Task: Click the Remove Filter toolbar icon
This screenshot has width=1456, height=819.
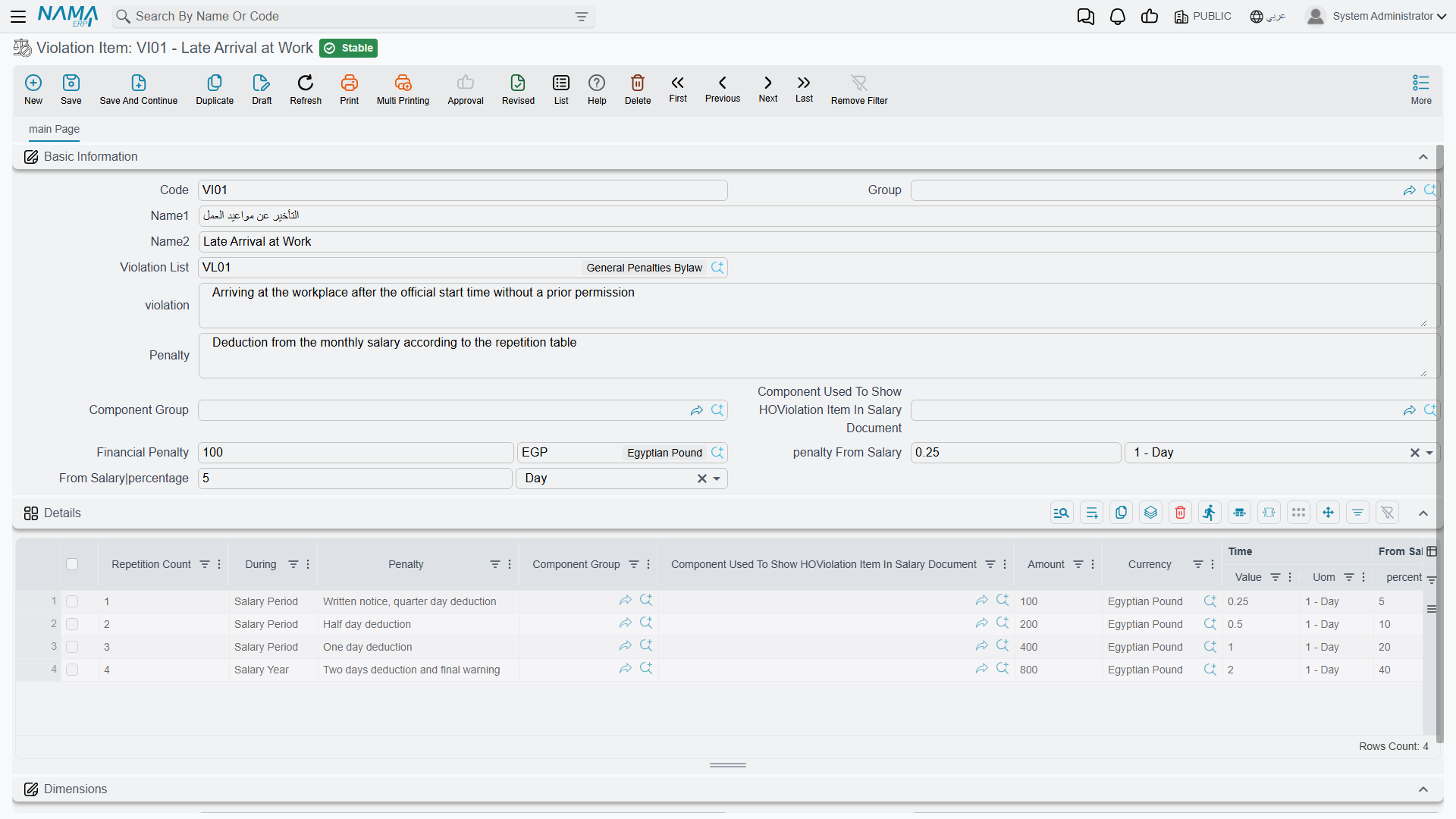Action: pos(859,89)
